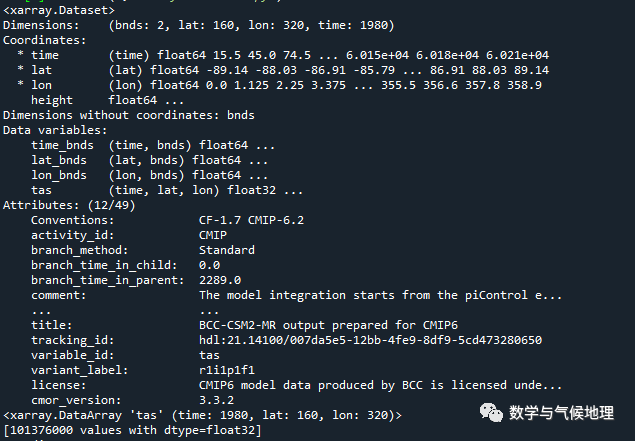Click the lat_bnds variable name
Screen dimensions: 635x441
pos(59,160)
